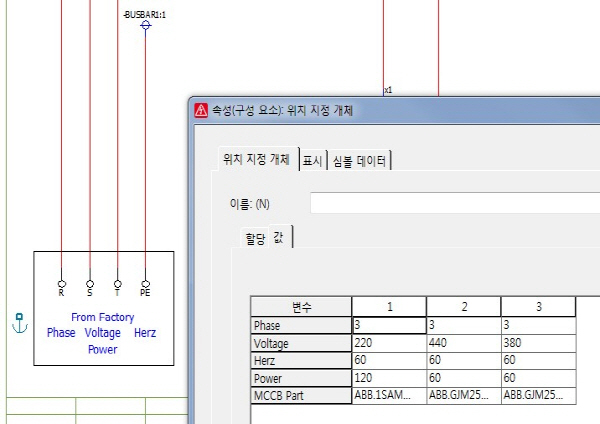Viewport: 600px width, 424px height.
Task: Click Voltage cell showing 440
Action: point(464,343)
